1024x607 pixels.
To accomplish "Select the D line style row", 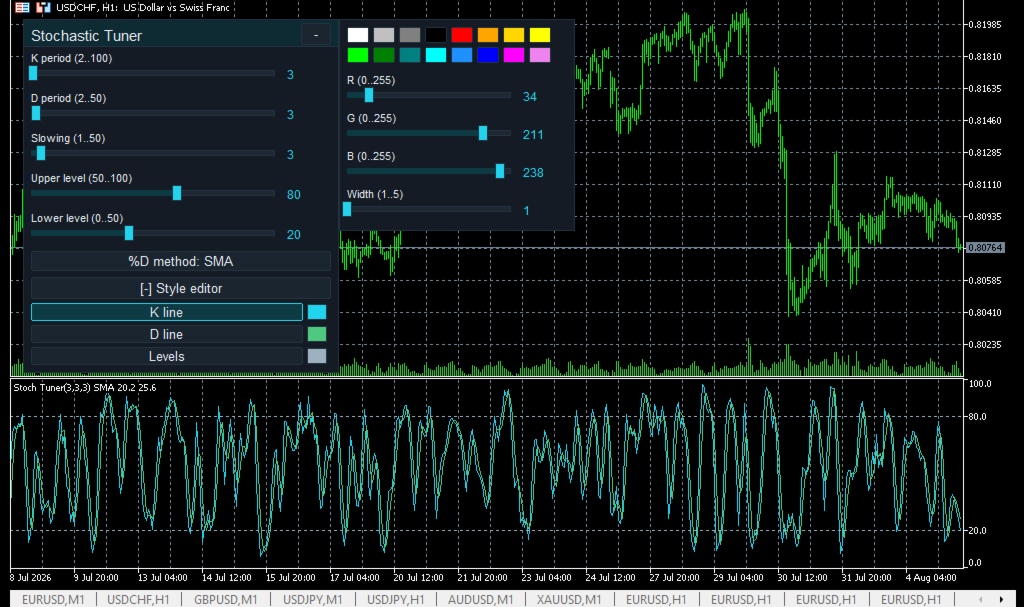I will pos(167,335).
